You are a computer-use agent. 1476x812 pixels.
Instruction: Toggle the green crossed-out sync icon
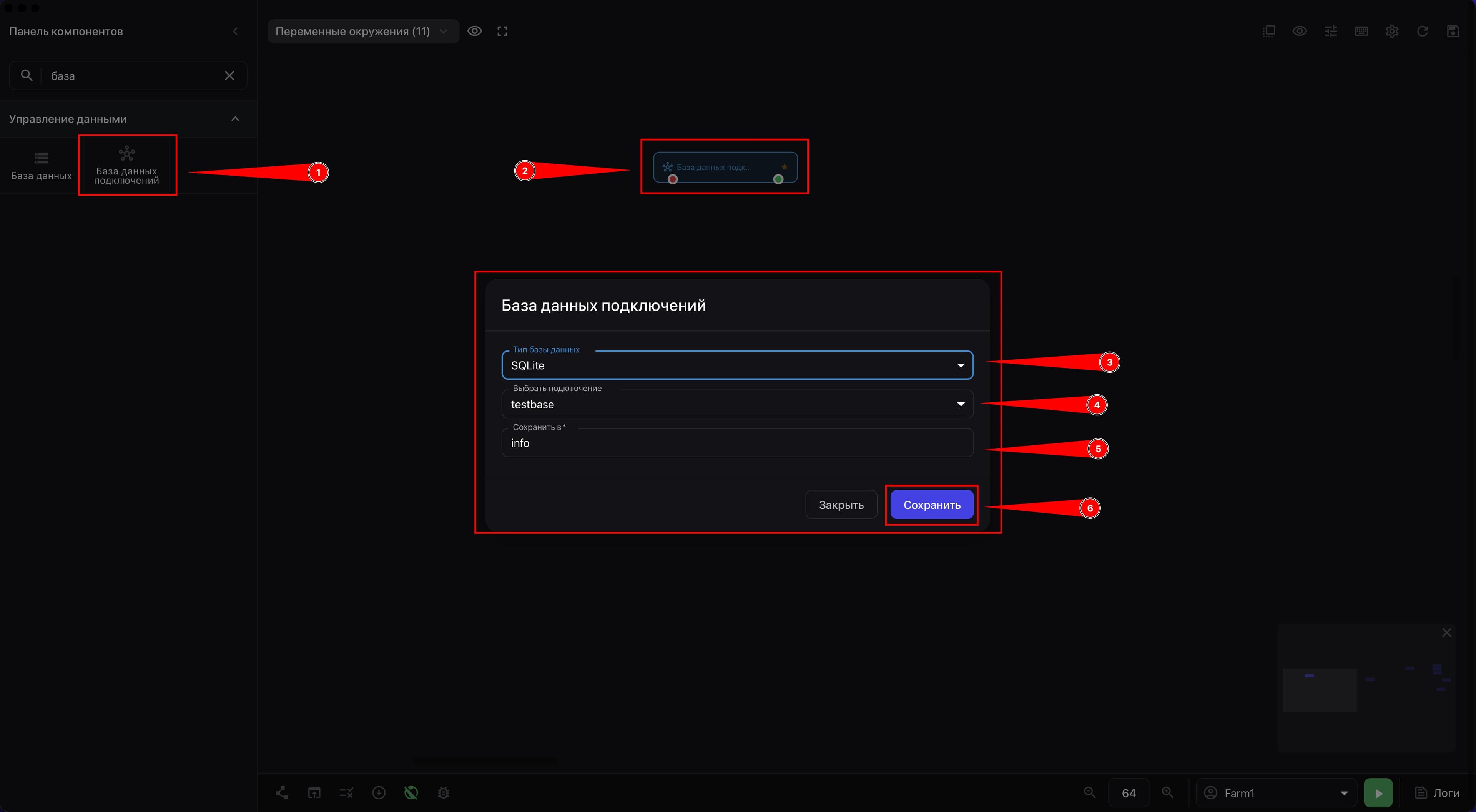pos(411,792)
